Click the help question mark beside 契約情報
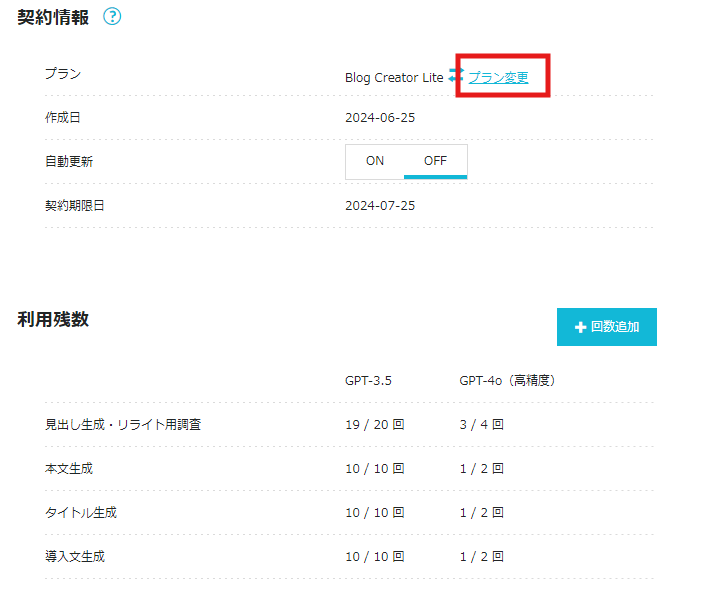727x592 pixels. click(112, 17)
